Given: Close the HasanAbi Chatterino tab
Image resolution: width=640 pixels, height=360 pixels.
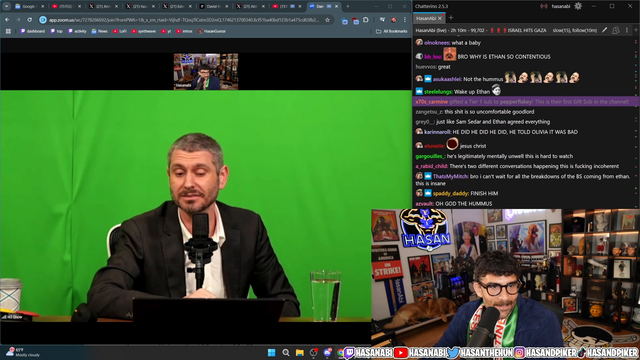Looking at the screenshot, I should 440,18.
